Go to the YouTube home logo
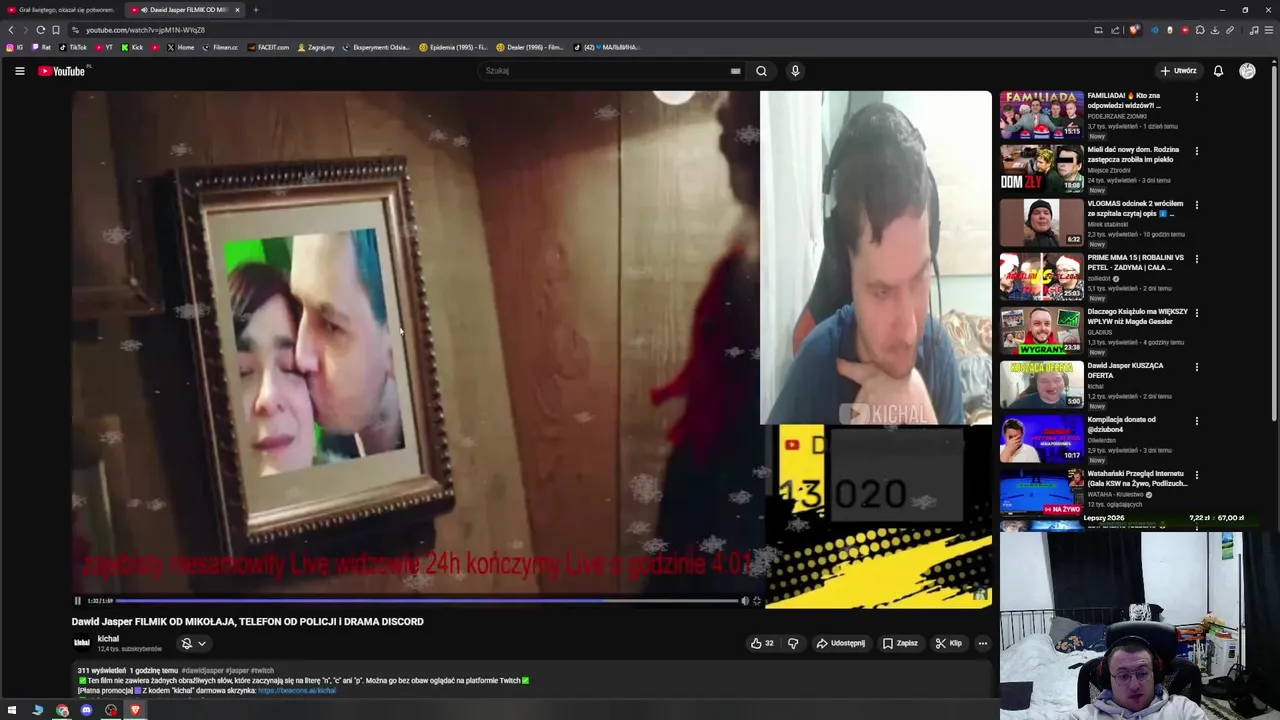This screenshot has width=1280, height=720. pos(62,71)
